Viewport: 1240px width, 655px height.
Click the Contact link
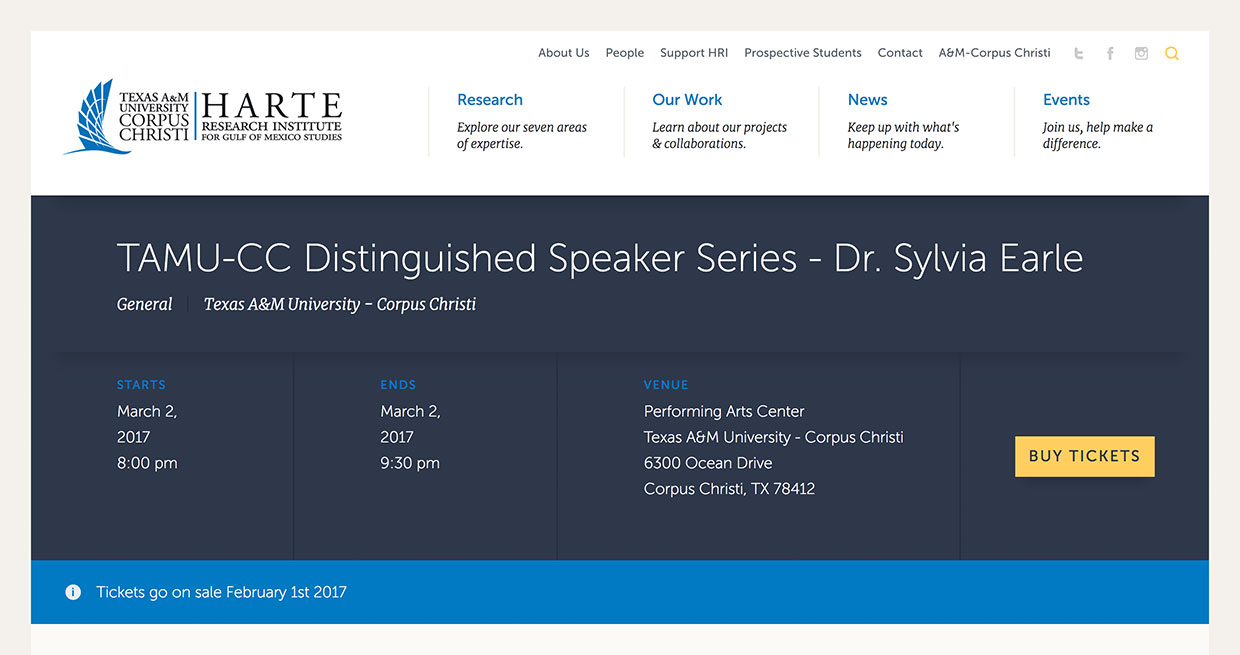click(900, 53)
